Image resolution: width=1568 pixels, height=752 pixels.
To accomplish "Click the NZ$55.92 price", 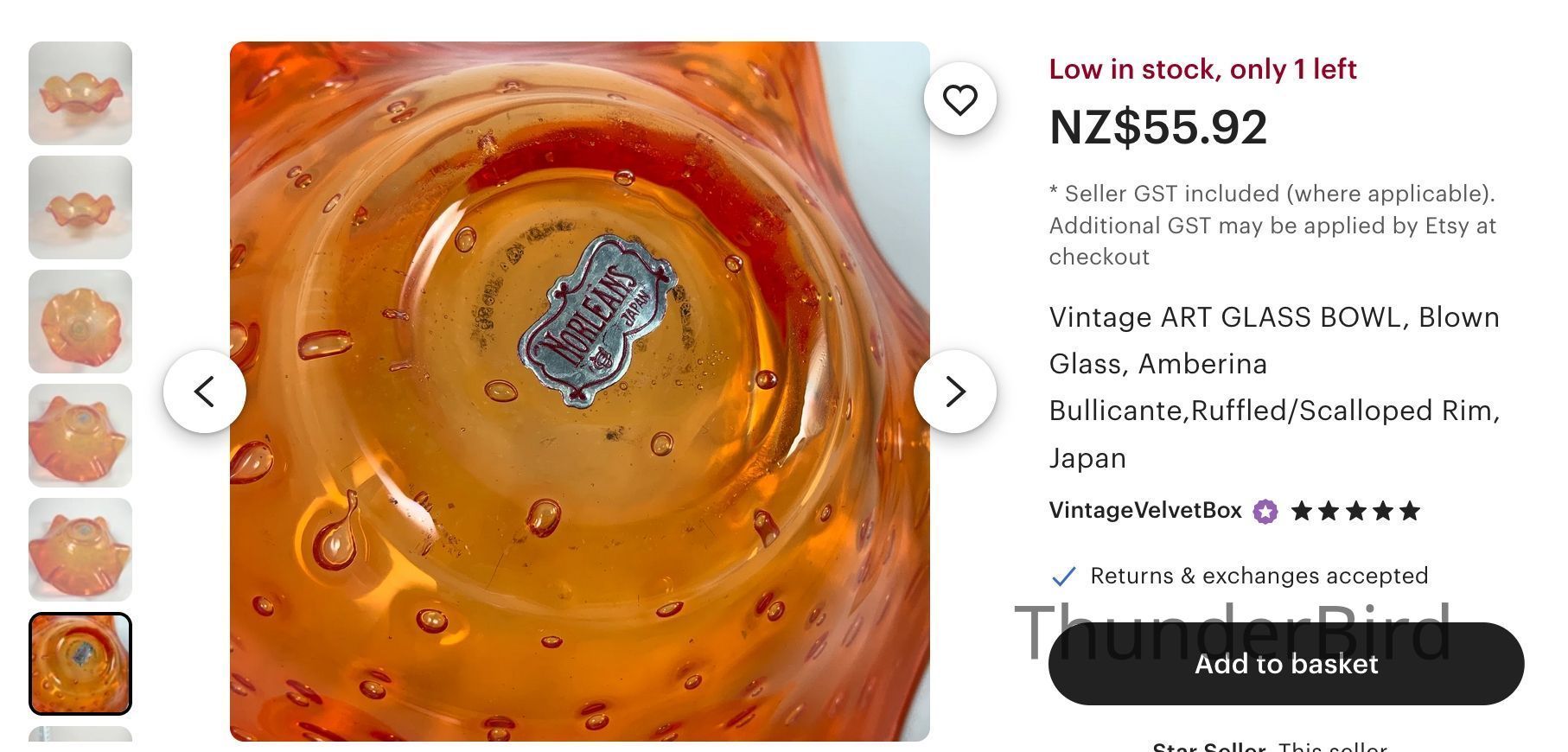I will click(1157, 127).
